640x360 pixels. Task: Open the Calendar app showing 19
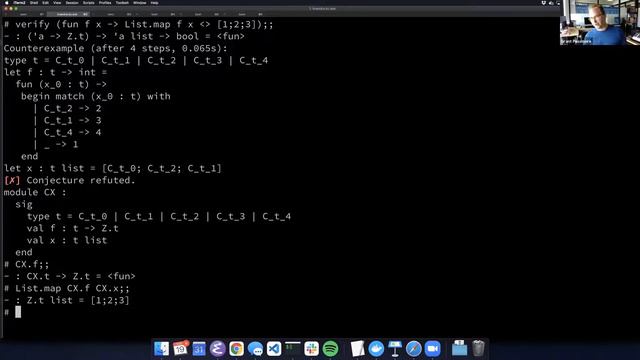click(x=180, y=349)
